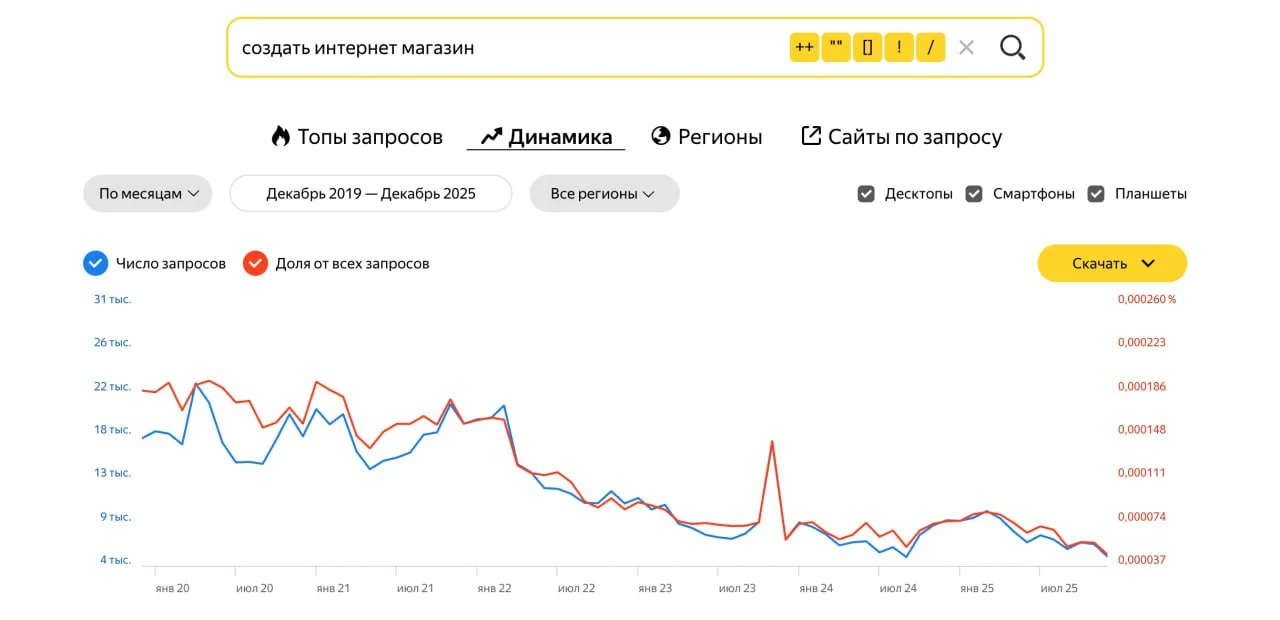Viewport: 1280px width, 620px height.
Task: Hide the Число запросов series
Action: (95, 262)
